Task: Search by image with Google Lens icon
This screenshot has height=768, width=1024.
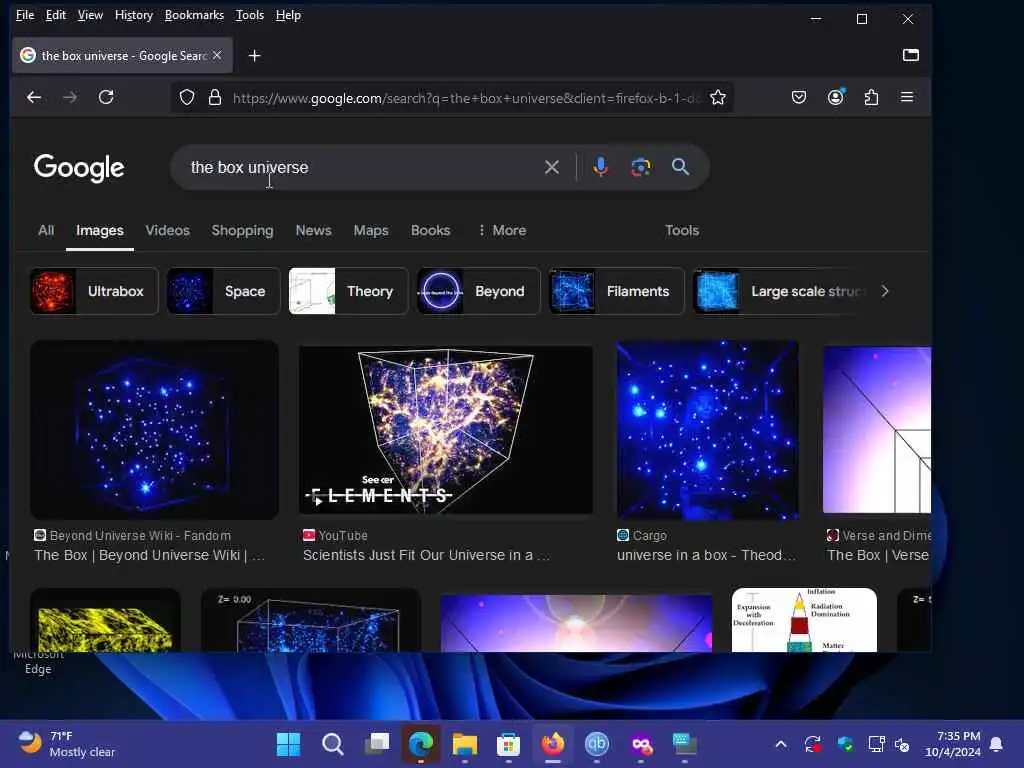Action: coord(641,167)
